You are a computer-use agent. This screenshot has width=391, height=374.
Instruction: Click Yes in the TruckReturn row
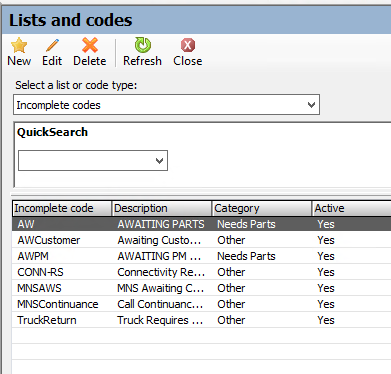(x=326, y=320)
